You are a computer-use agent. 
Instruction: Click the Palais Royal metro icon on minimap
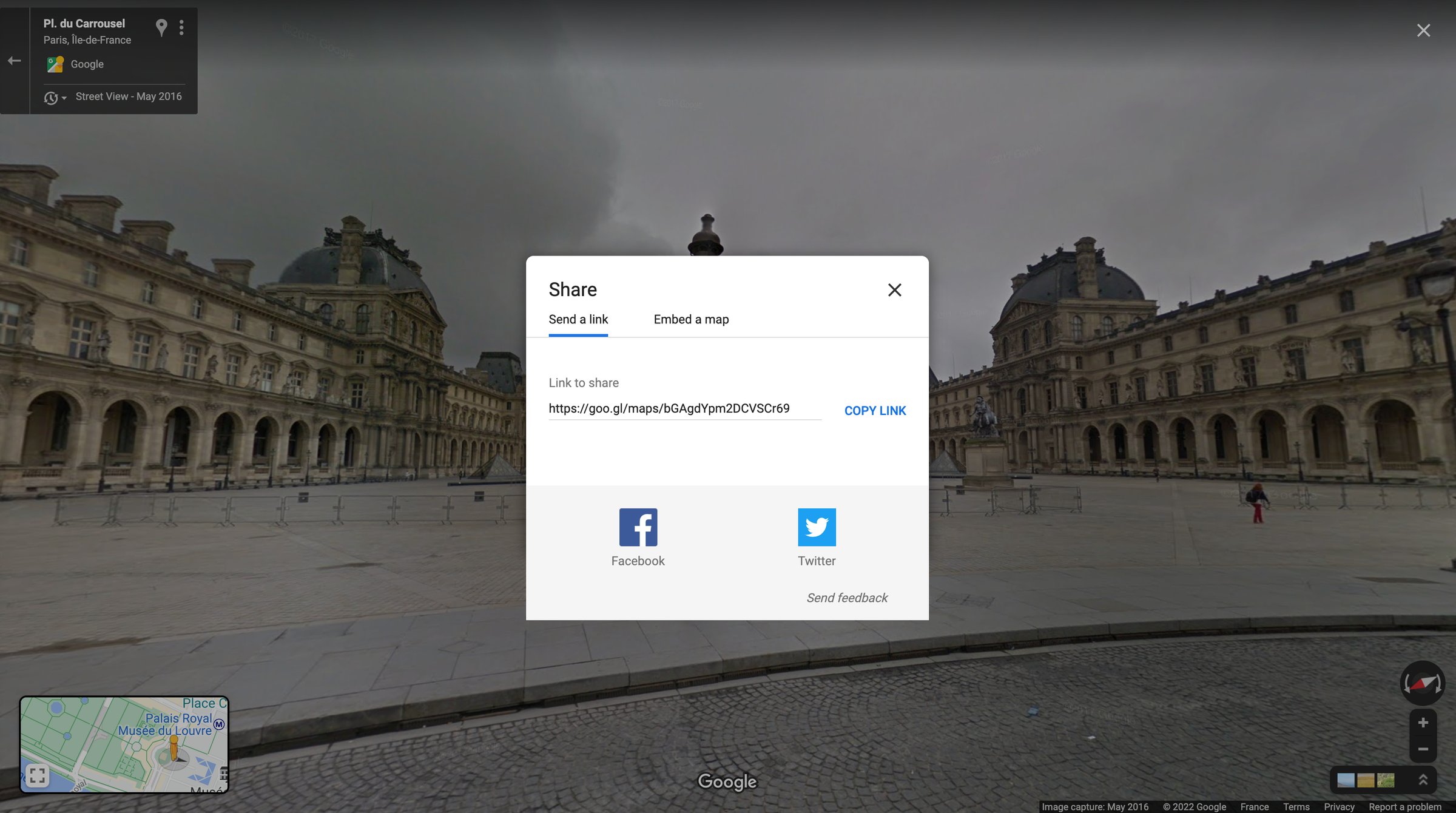click(219, 724)
